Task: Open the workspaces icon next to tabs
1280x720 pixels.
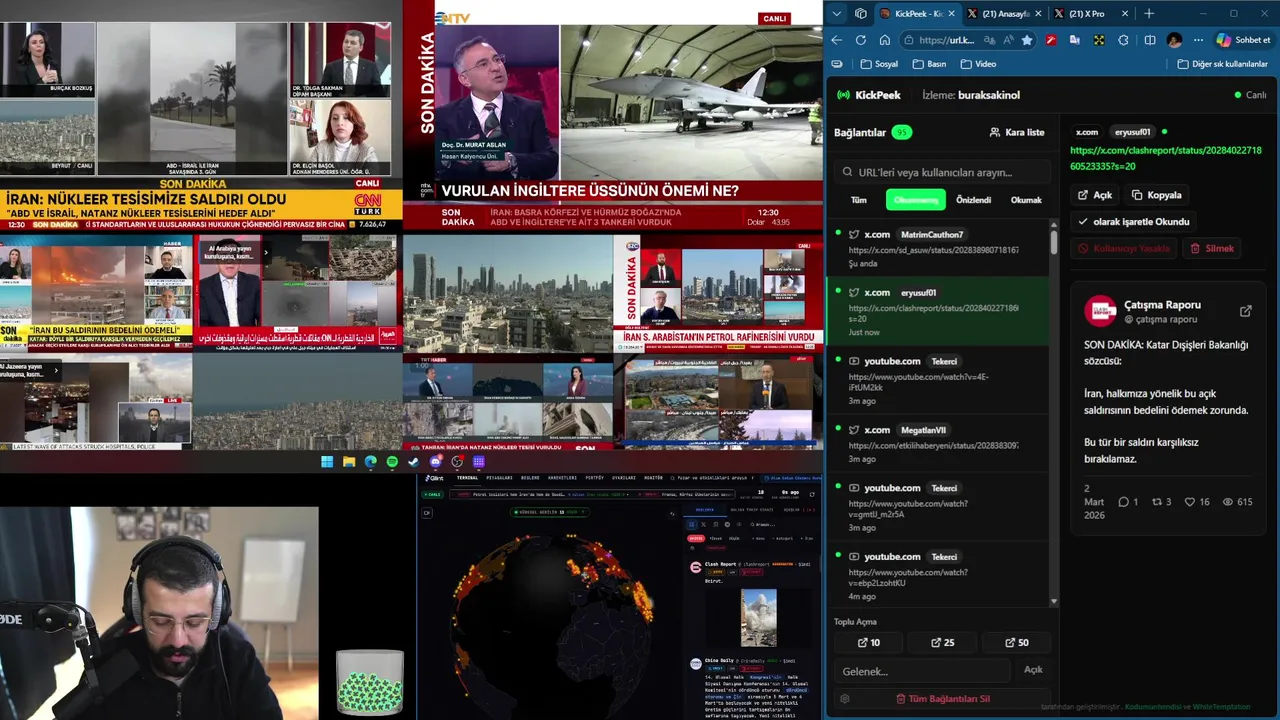Action: tap(860, 13)
